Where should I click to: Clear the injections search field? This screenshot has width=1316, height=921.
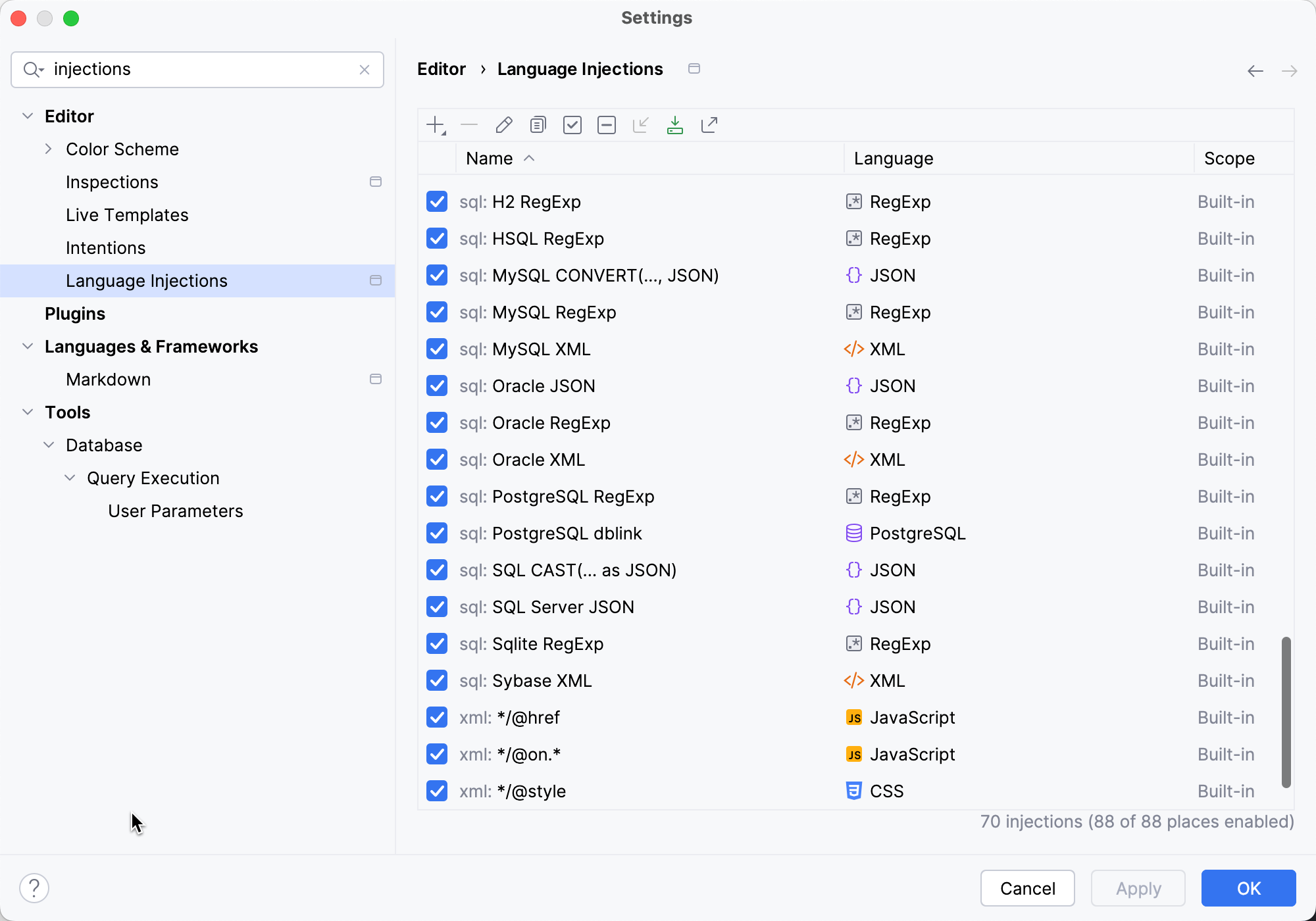(365, 69)
